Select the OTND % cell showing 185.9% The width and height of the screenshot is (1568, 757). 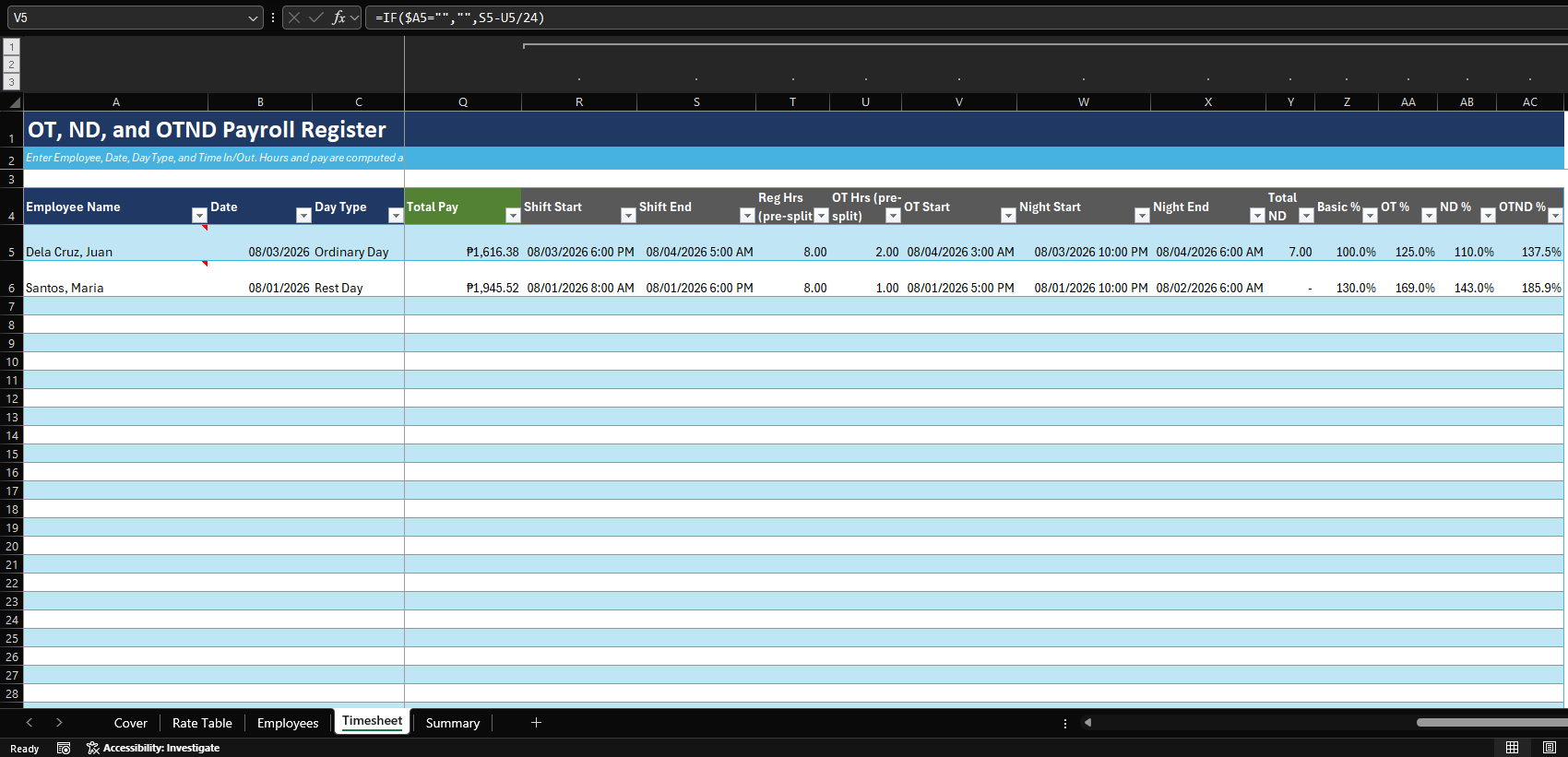[1530, 279]
